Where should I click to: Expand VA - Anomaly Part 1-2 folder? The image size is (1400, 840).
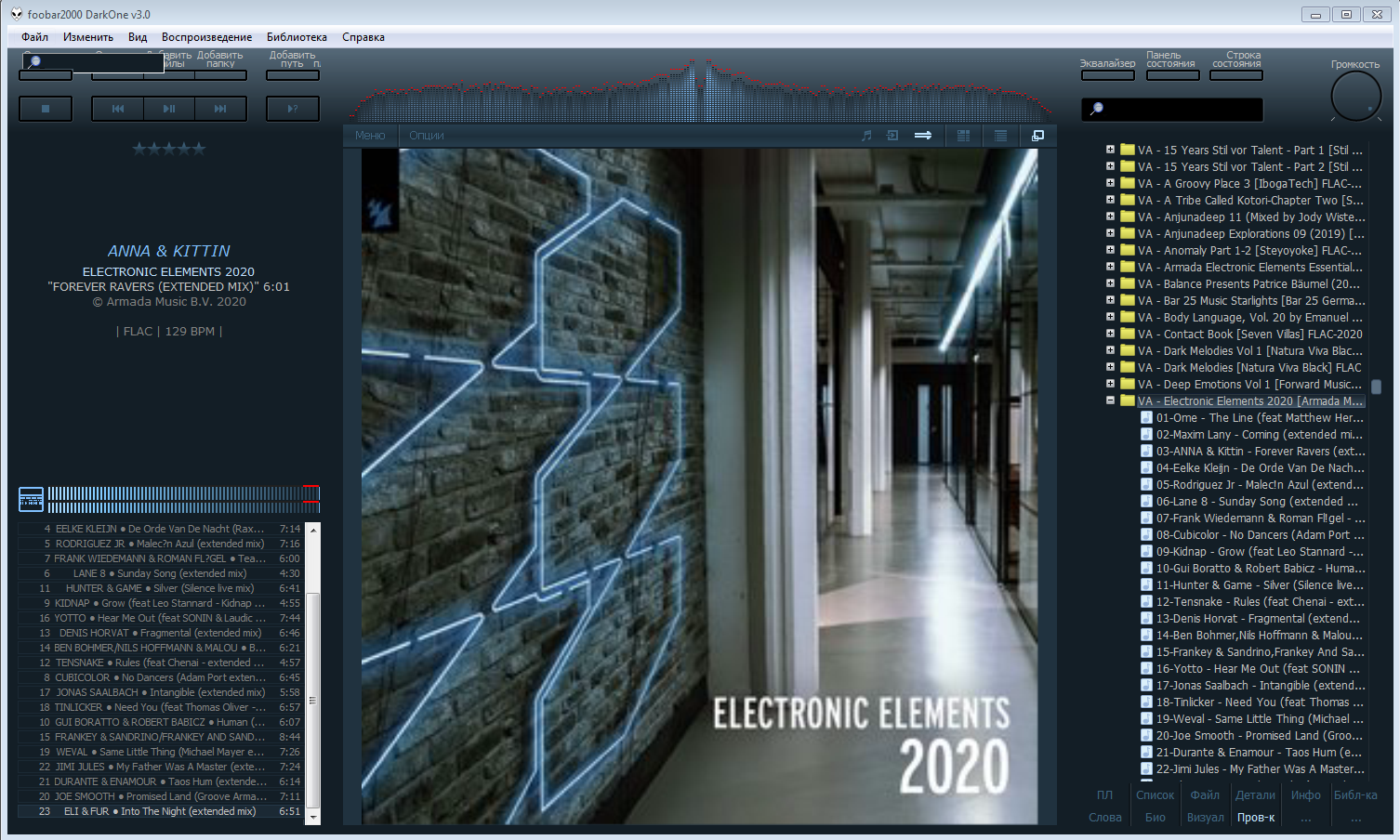(x=1110, y=250)
